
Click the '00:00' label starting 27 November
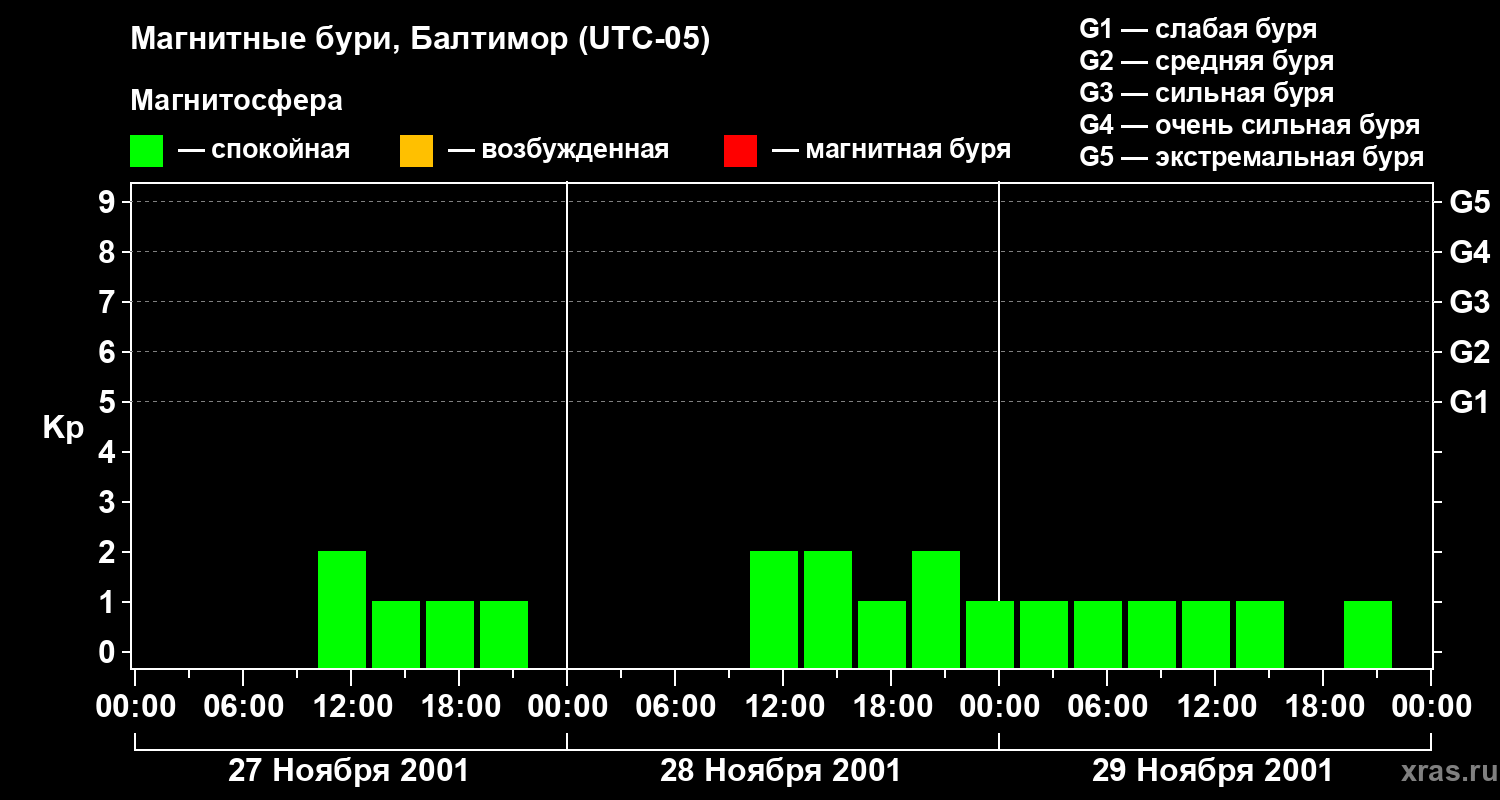(135, 707)
